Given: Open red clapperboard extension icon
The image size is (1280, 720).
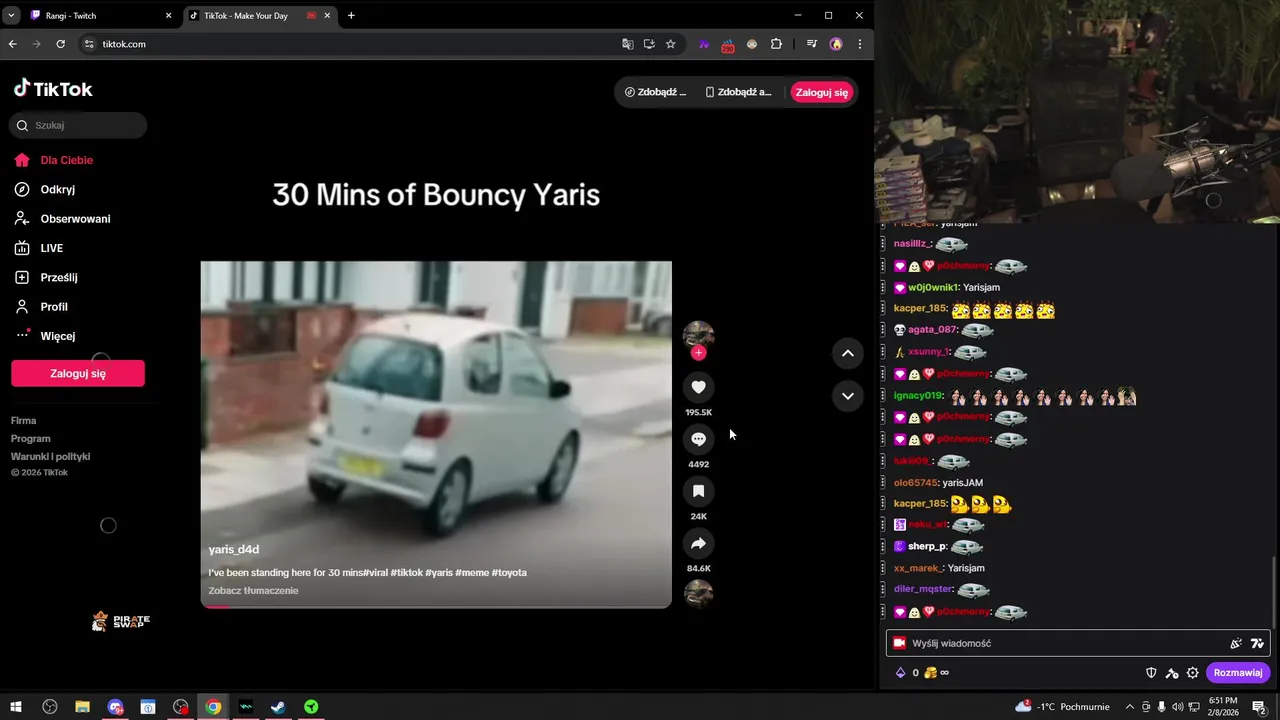Looking at the screenshot, I should point(728,44).
